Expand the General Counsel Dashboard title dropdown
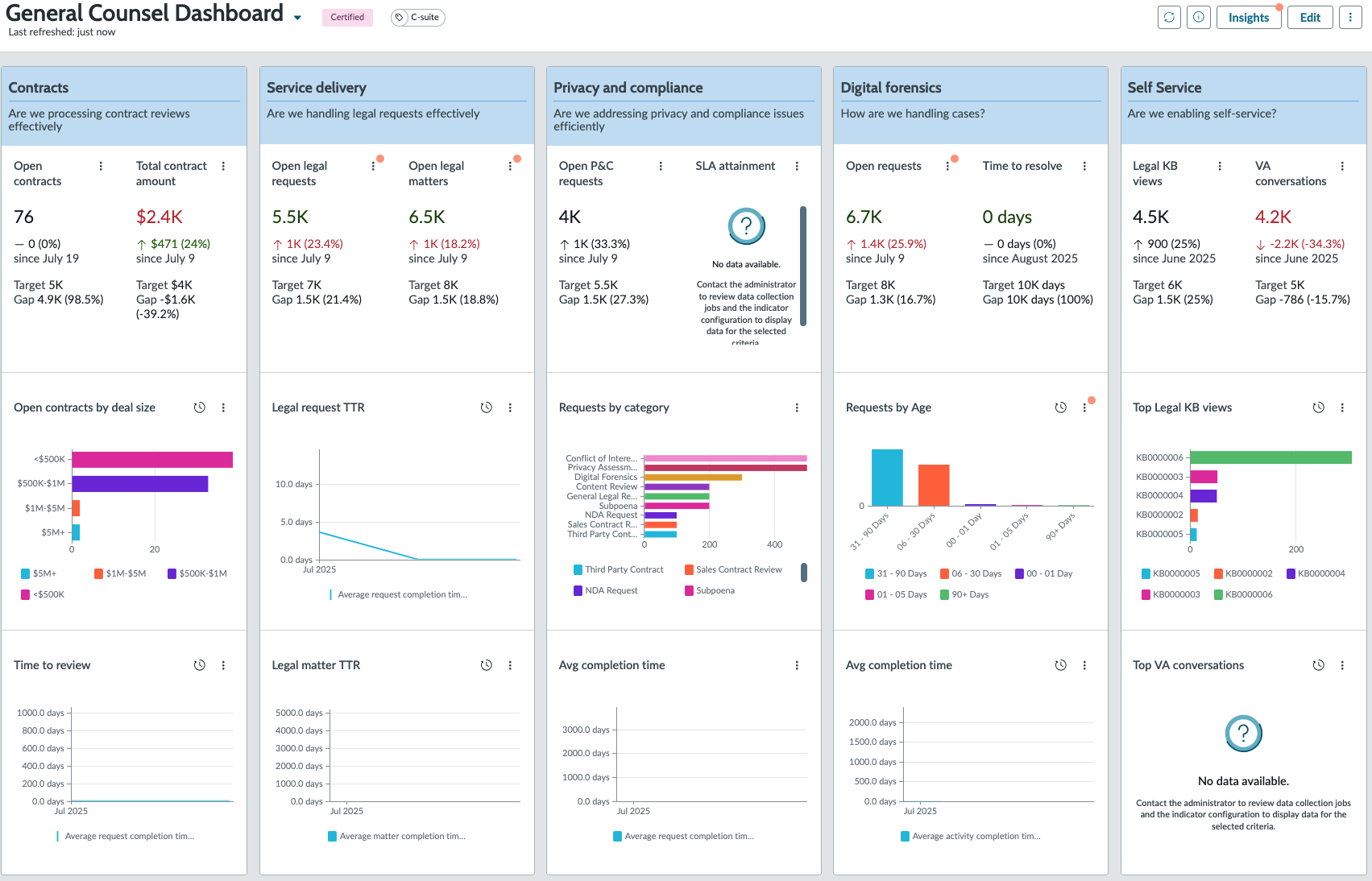This screenshot has width=1372, height=881. 297,18
